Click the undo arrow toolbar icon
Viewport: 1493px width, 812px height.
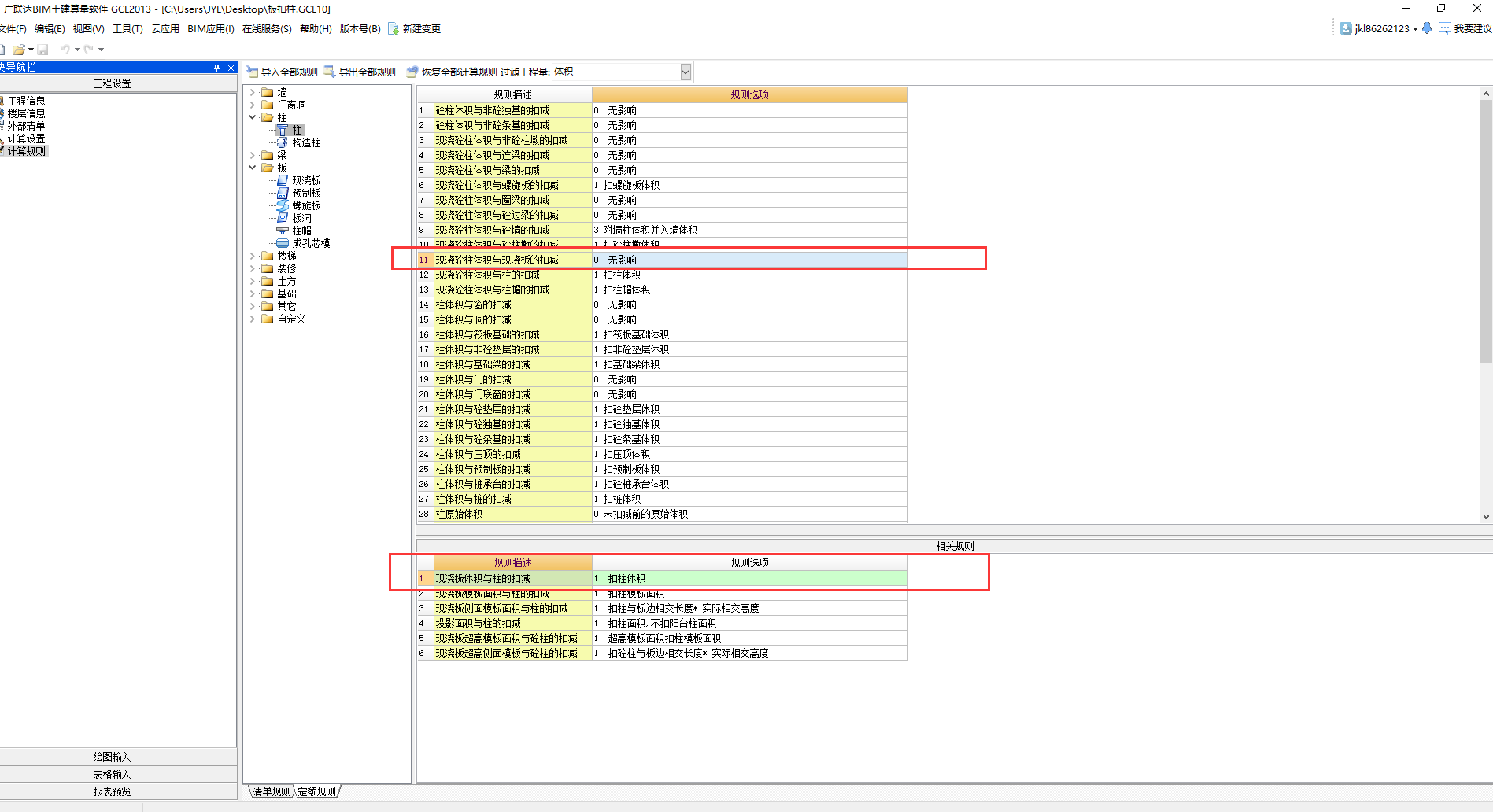65,49
